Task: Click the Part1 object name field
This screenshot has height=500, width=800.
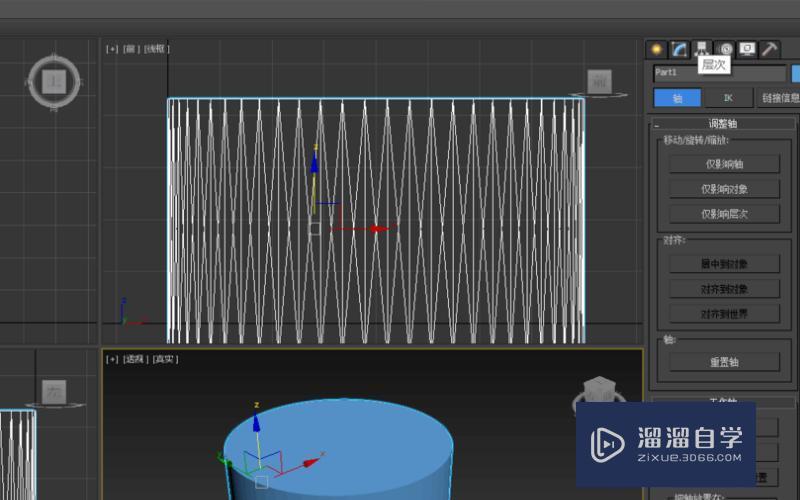Action: pyautogui.click(x=719, y=73)
